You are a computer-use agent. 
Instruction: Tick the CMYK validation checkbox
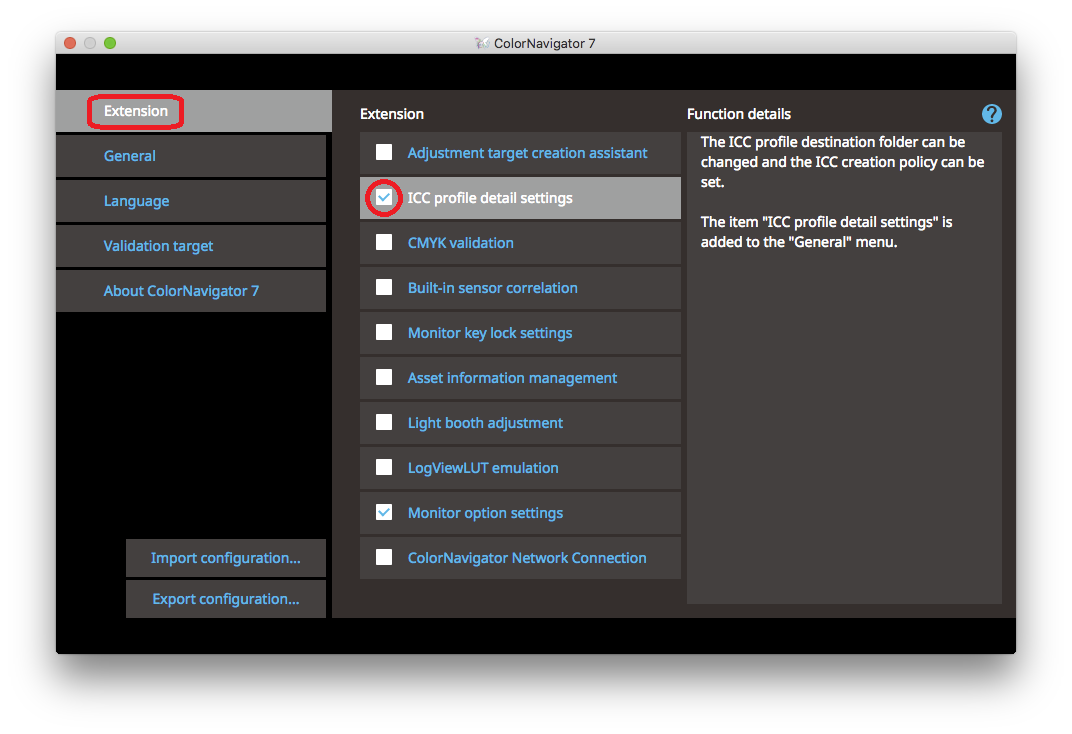[x=384, y=242]
